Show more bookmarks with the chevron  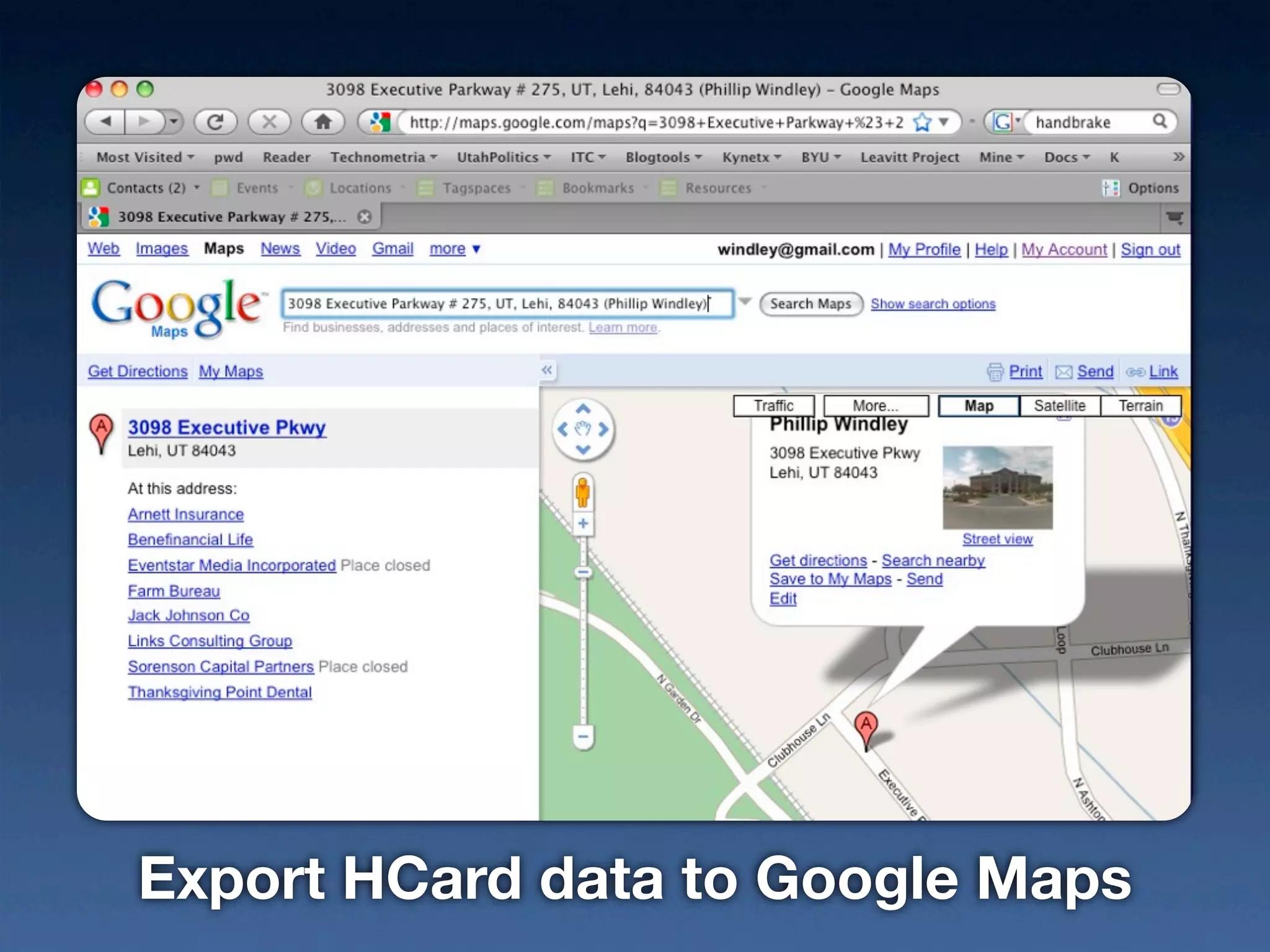point(1178,157)
